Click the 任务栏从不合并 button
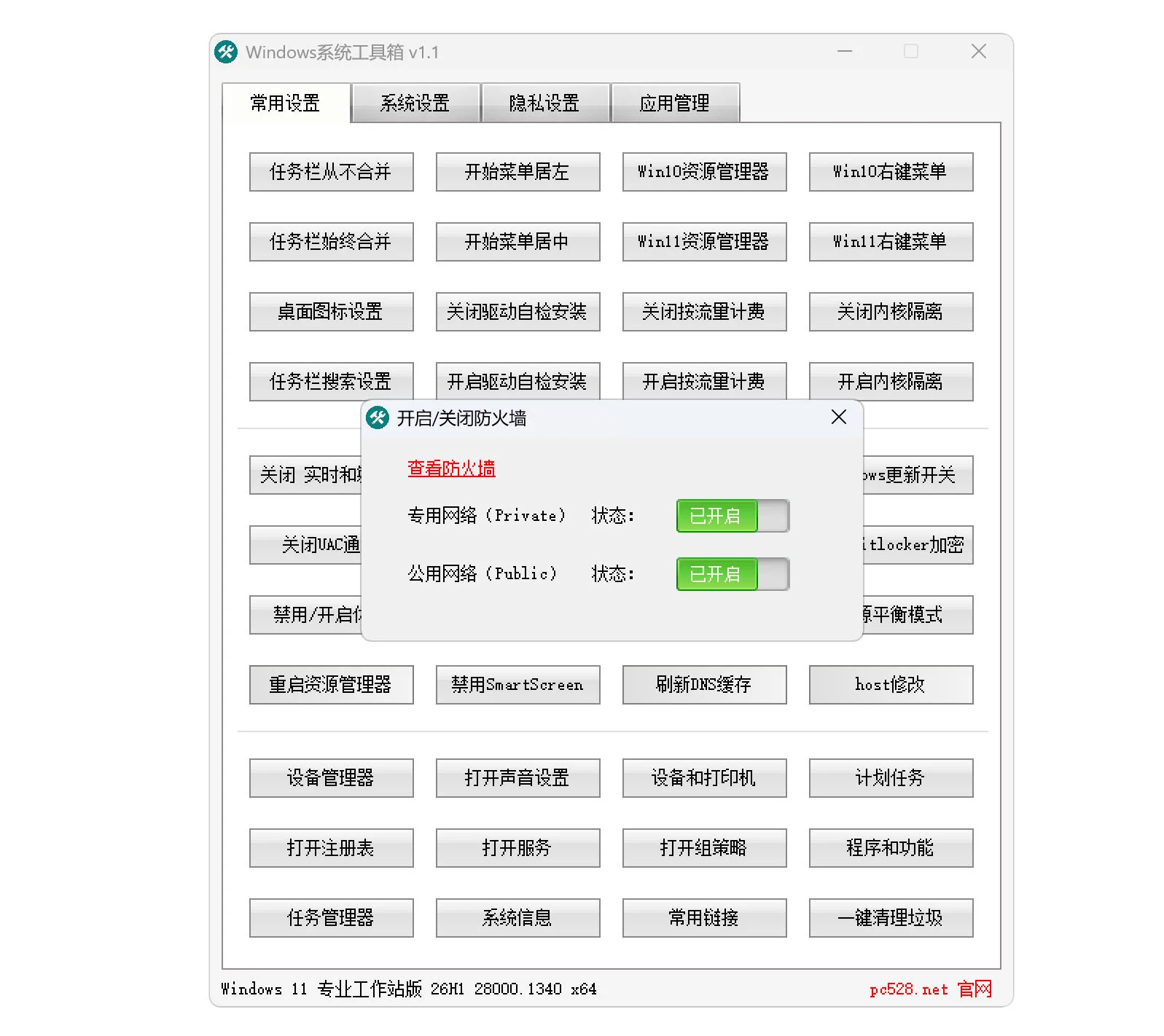The width and height of the screenshot is (1164, 1036). coord(332,172)
